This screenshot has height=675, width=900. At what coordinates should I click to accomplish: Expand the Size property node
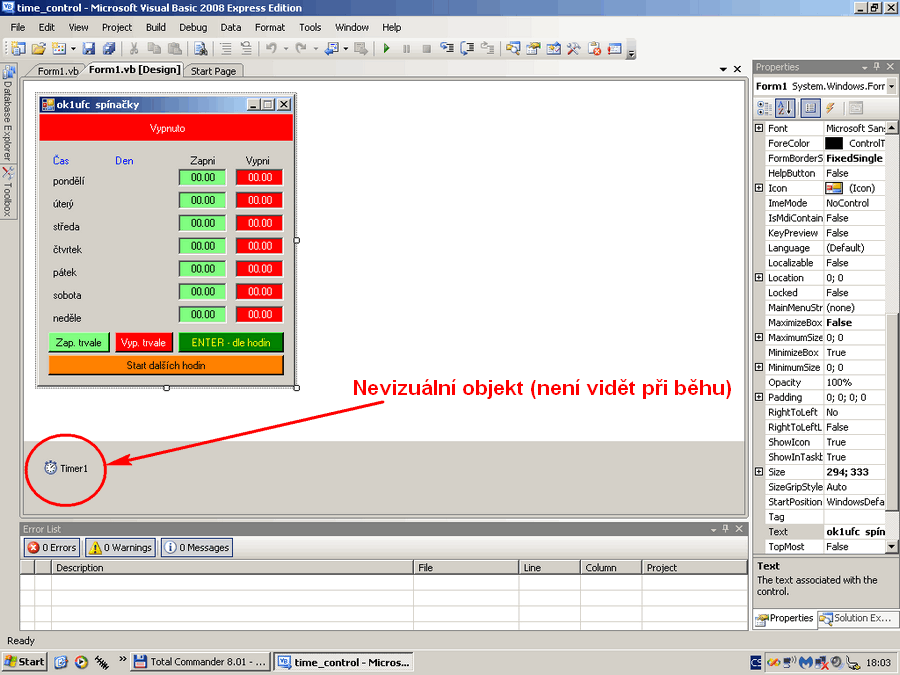pyautogui.click(x=759, y=472)
